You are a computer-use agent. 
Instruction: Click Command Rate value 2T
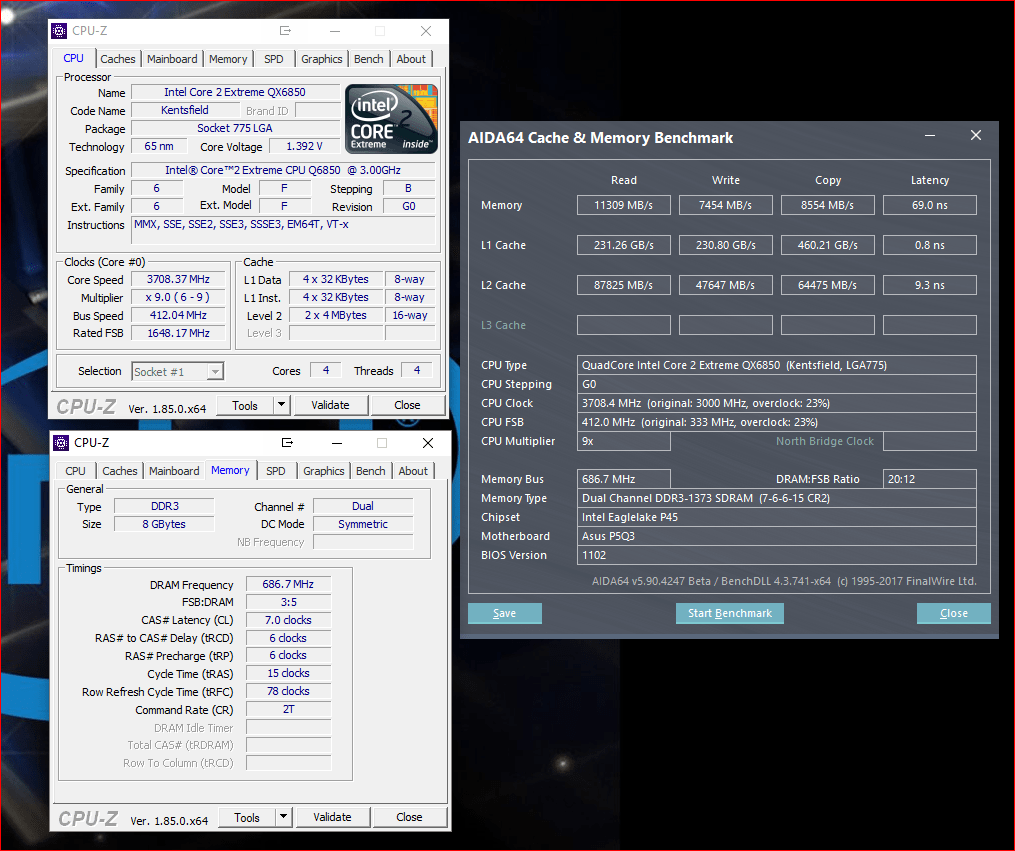(x=288, y=709)
